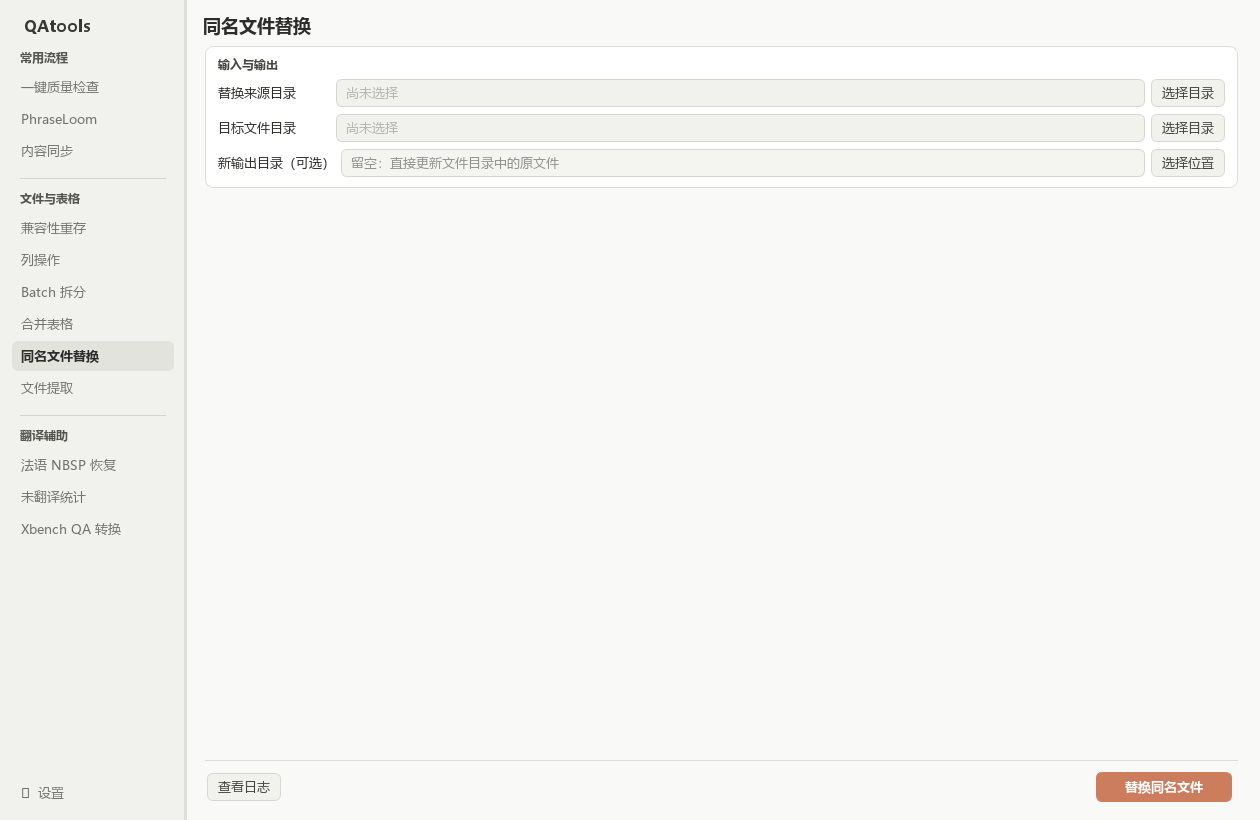The height and width of the screenshot is (820, 1260).
Task: Open the 一键质量检查 page
Action: tap(93, 87)
